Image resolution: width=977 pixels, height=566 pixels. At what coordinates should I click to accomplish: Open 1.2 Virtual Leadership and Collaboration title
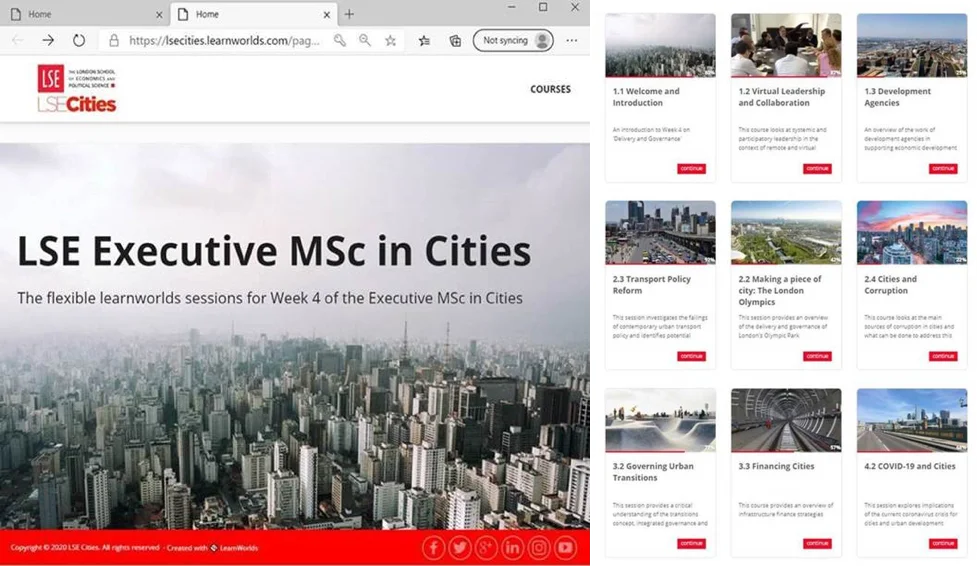coord(782,97)
